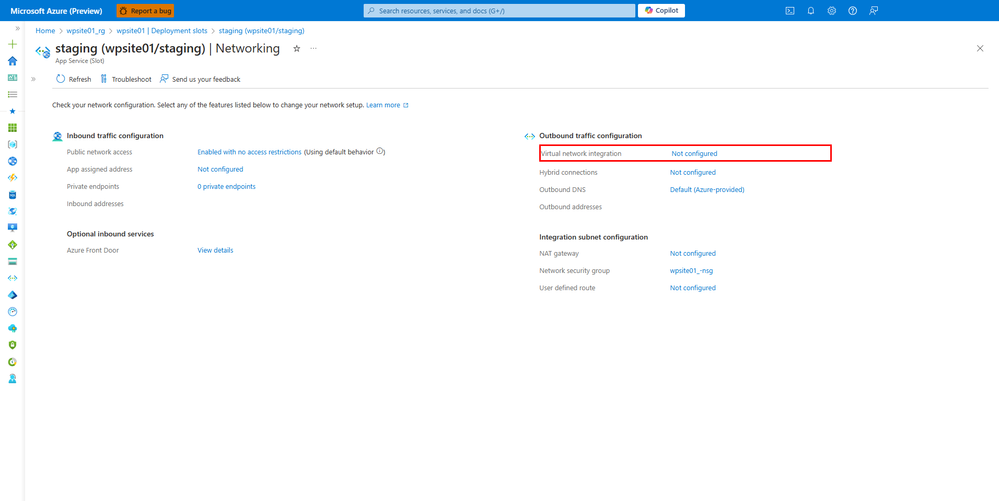Screen dimensions: 999x501
Task: Open Azure Cosmos DB icon in sidebar
Action: (12, 212)
